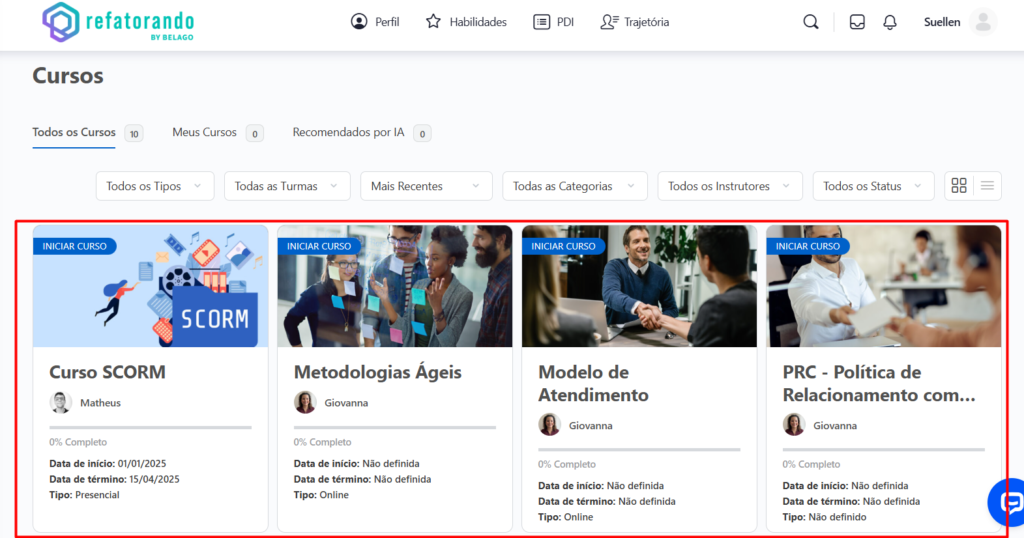Image resolution: width=1024 pixels, height=538 pixels.
Task: Switch to grid view layout
Action: (x=959, y=186)
